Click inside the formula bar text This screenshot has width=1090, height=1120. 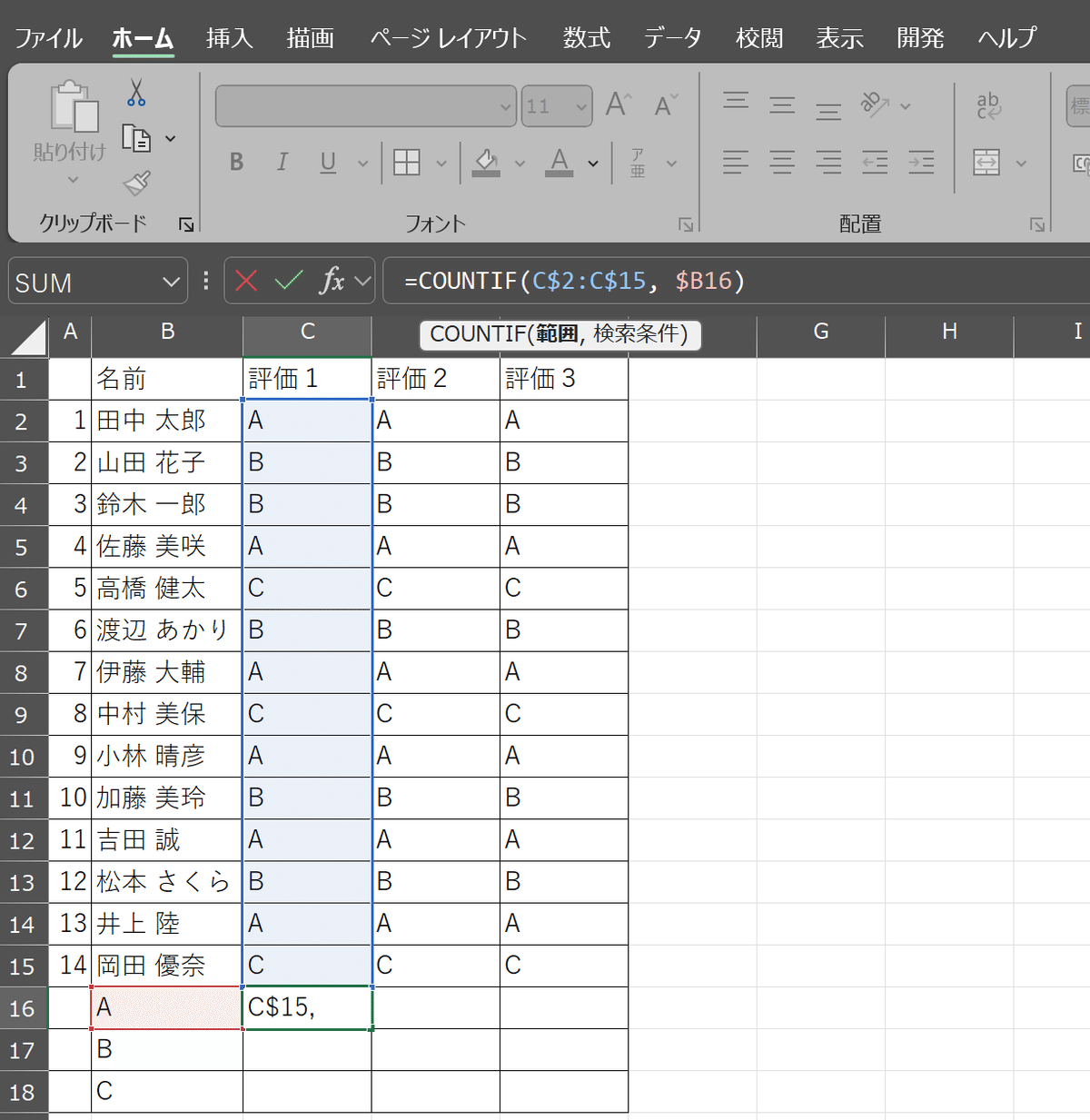coord(574,281)
